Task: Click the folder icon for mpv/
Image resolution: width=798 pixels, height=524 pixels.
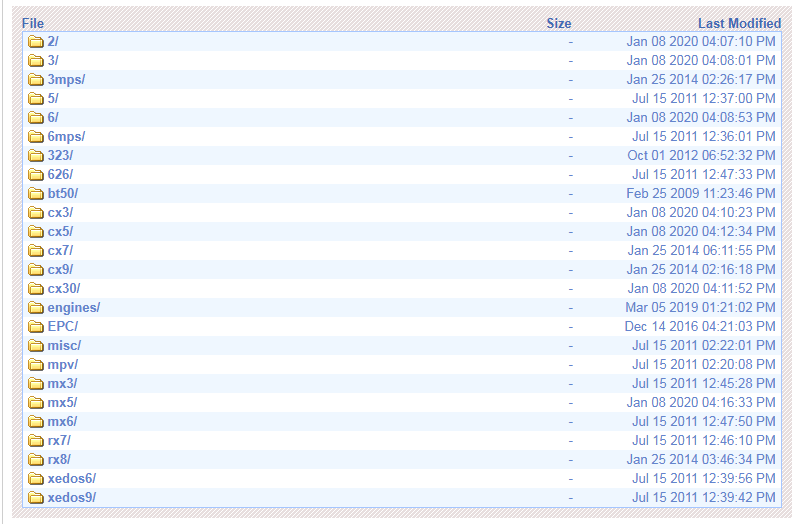Action: pos(36,365)
